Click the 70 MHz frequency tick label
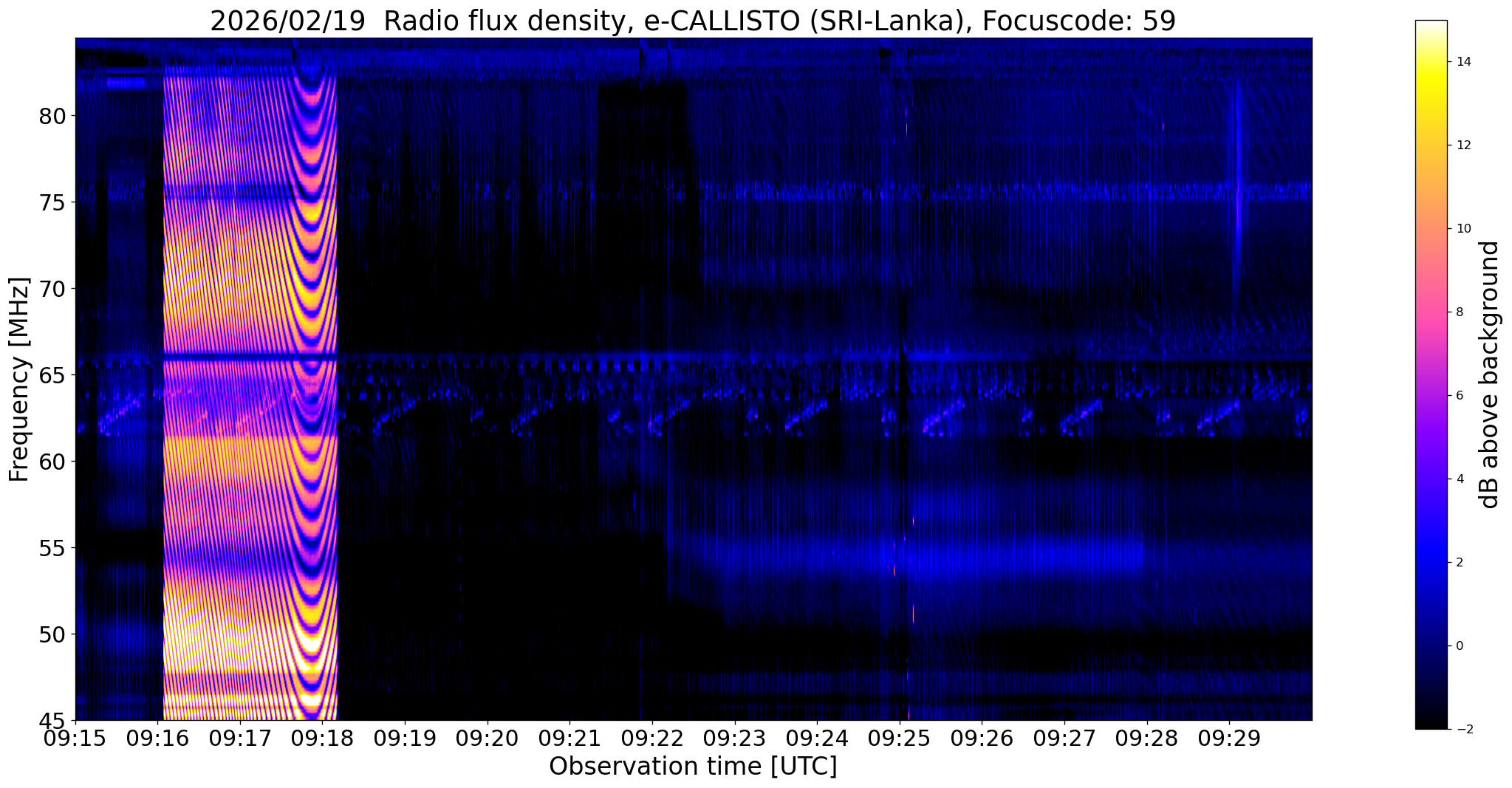The image size is (1512, 788). tap(52, 289)
